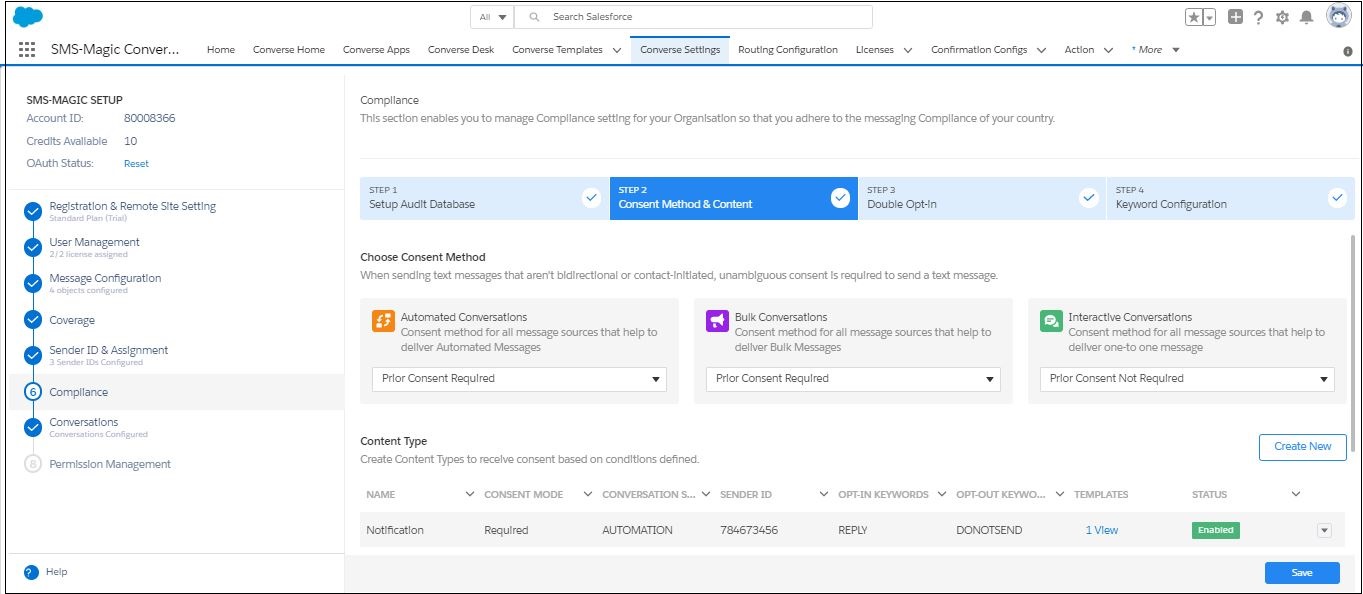
Task: Open the Global Actions plus icon
Action: coord(1236,17)
